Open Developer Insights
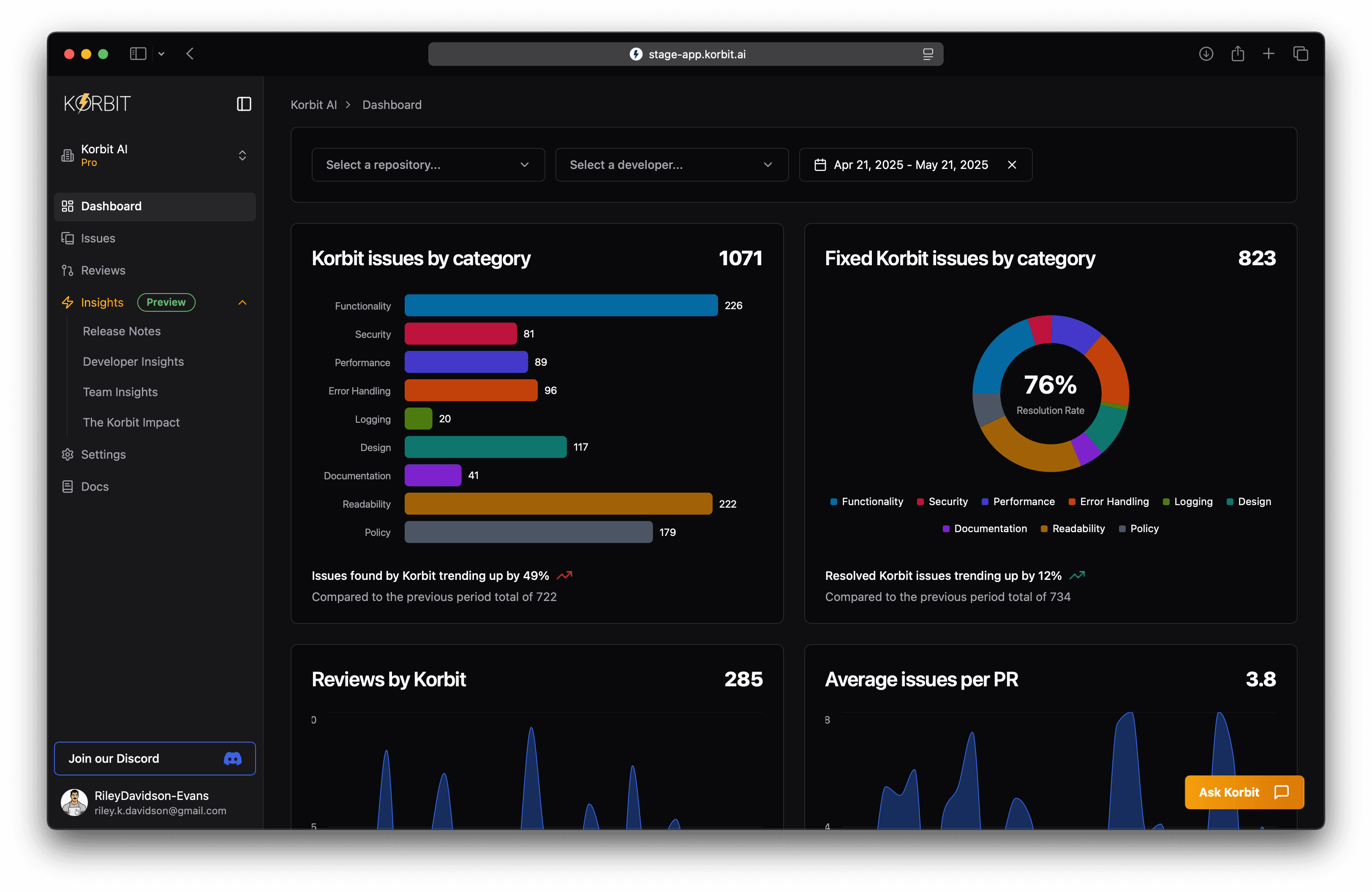The width and height of the screenshot is (1372, 892). pyautogui.click(x=133, y=362)
